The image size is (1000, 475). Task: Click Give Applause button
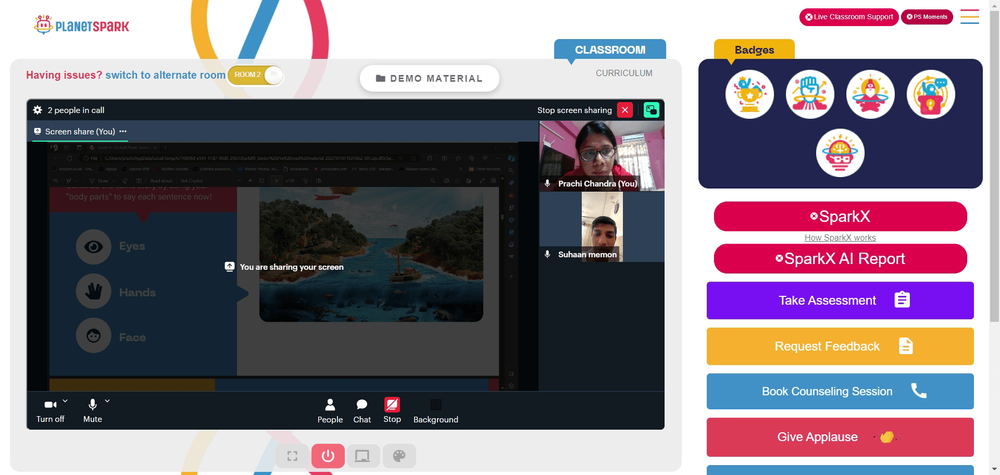point(840,437)
